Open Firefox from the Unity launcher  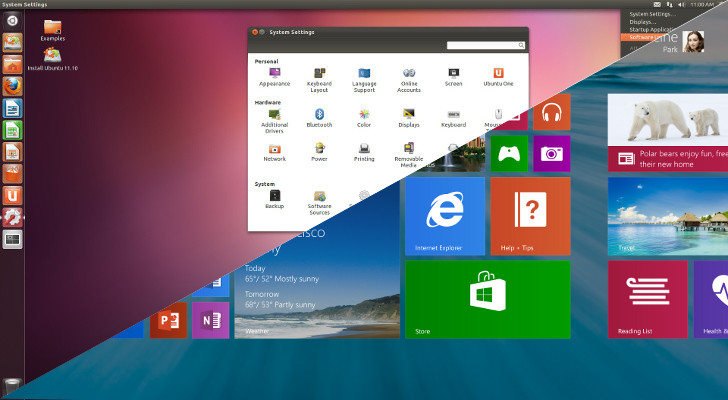click(14, 86)
